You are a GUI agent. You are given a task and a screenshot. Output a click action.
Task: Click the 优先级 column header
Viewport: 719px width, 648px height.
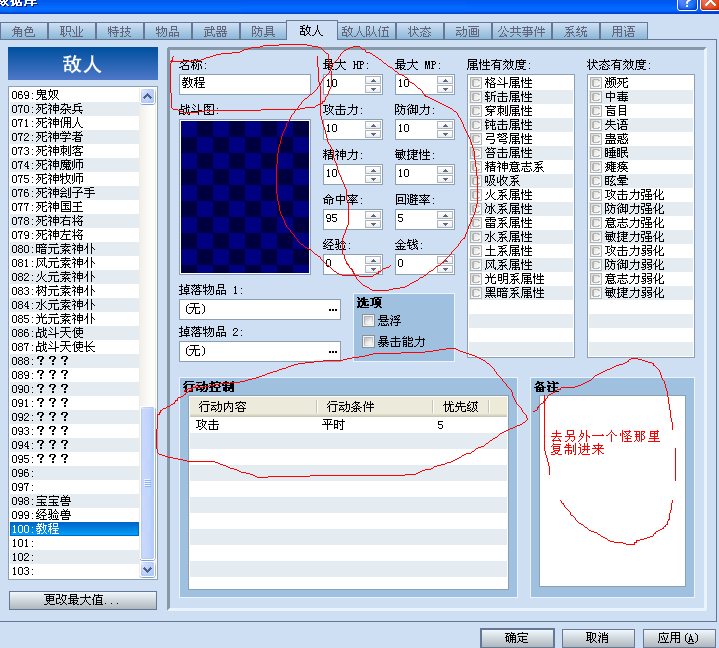[x=460, y=407]
